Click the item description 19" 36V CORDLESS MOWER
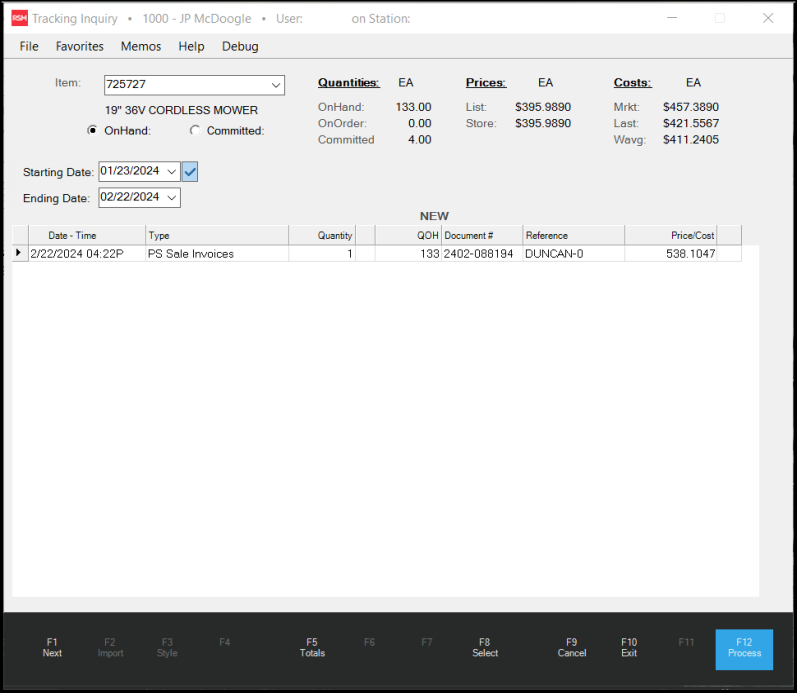The height and width of the screenshot is (693, 797). click(x=181, y=110)
